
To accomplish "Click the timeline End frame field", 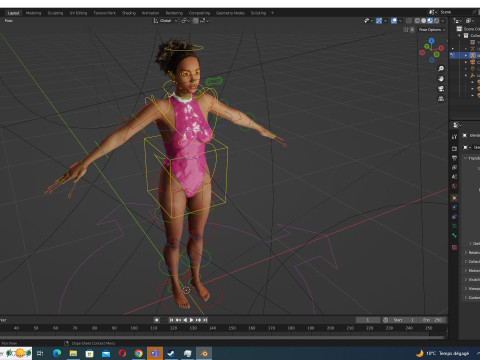I will tap(433, 320).
